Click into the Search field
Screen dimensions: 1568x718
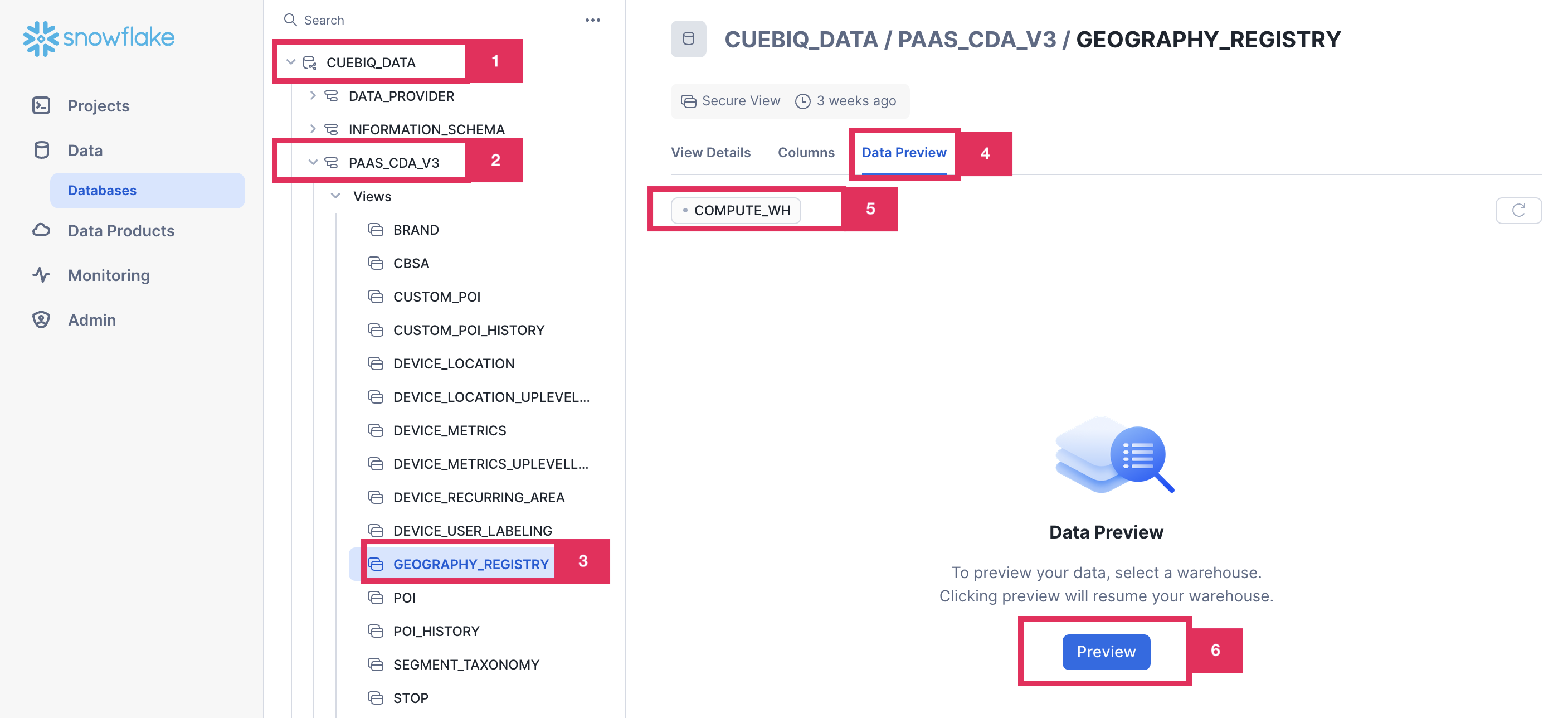[x=426, y=20]
